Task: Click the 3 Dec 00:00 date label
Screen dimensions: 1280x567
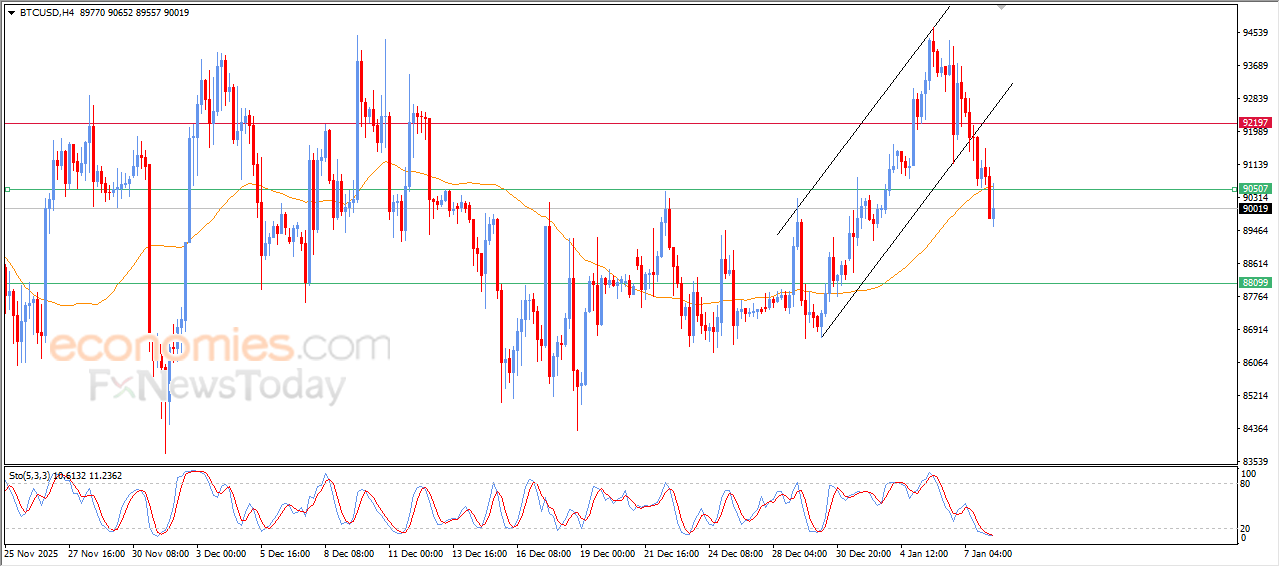Action: coord(223,552)
